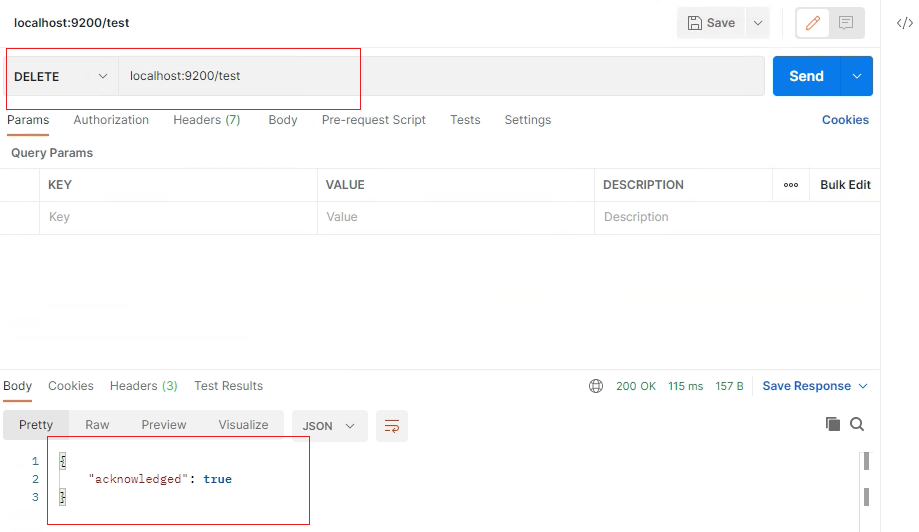Image resolution: width=919 pixels, height=532 pixels.
Task: Click the Save button
Action: [711, 23]
